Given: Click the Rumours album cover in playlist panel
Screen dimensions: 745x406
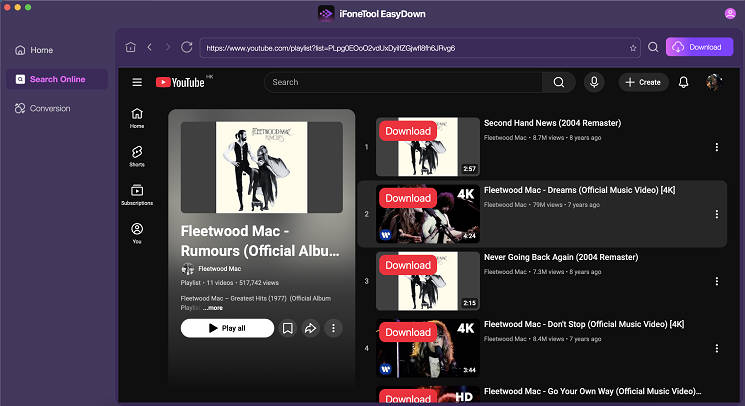Looking at the screenshot, I should point(262,167).
